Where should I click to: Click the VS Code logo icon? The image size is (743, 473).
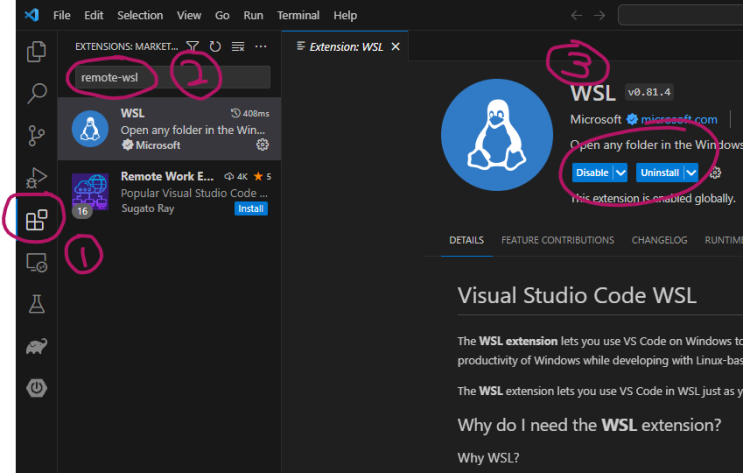(x=32, y=15)
